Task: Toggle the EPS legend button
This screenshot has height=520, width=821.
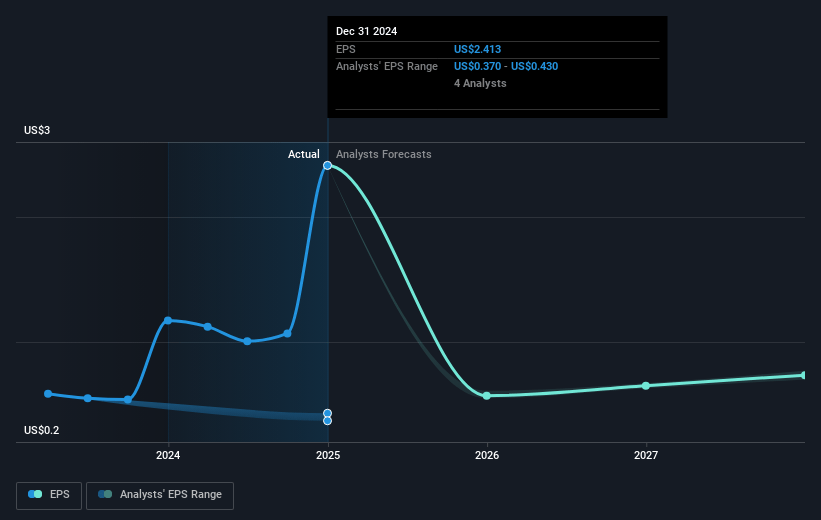Action: tap(49, 495)
